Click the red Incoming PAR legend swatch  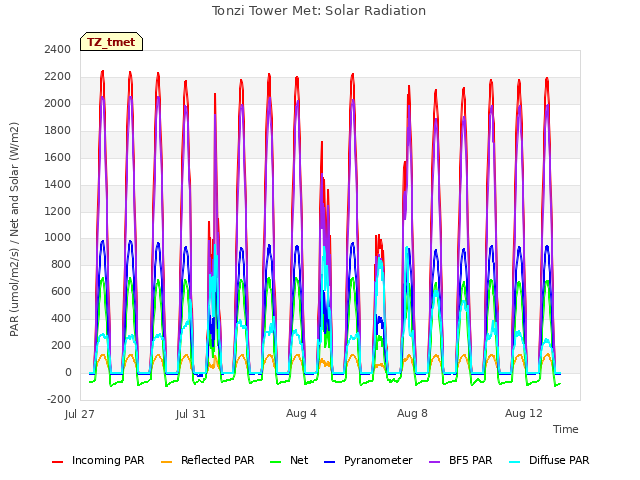click(x=58, y=462)
